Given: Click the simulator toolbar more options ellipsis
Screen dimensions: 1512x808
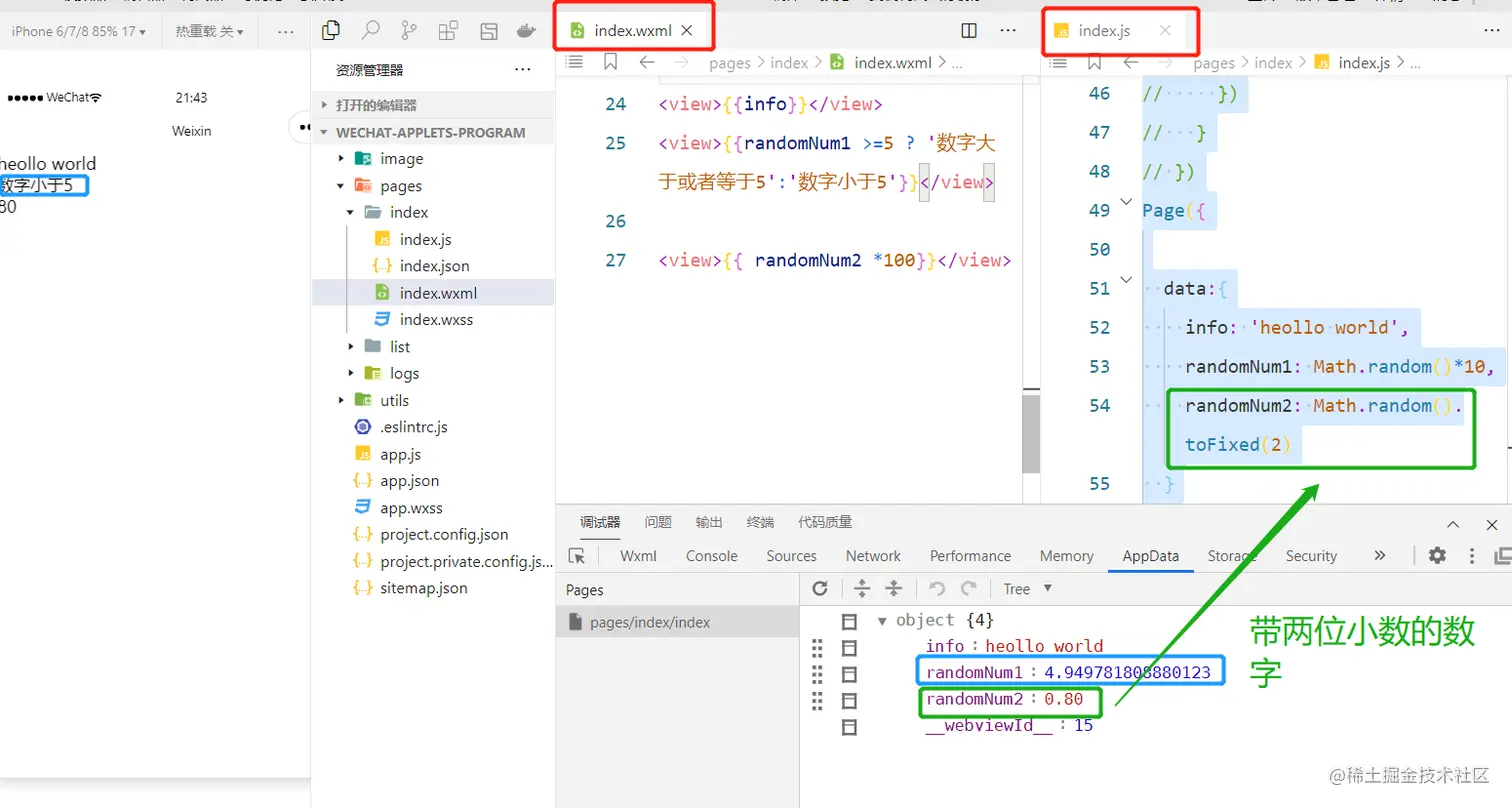Looking at the screenshot, I should (x=286, y=32).
